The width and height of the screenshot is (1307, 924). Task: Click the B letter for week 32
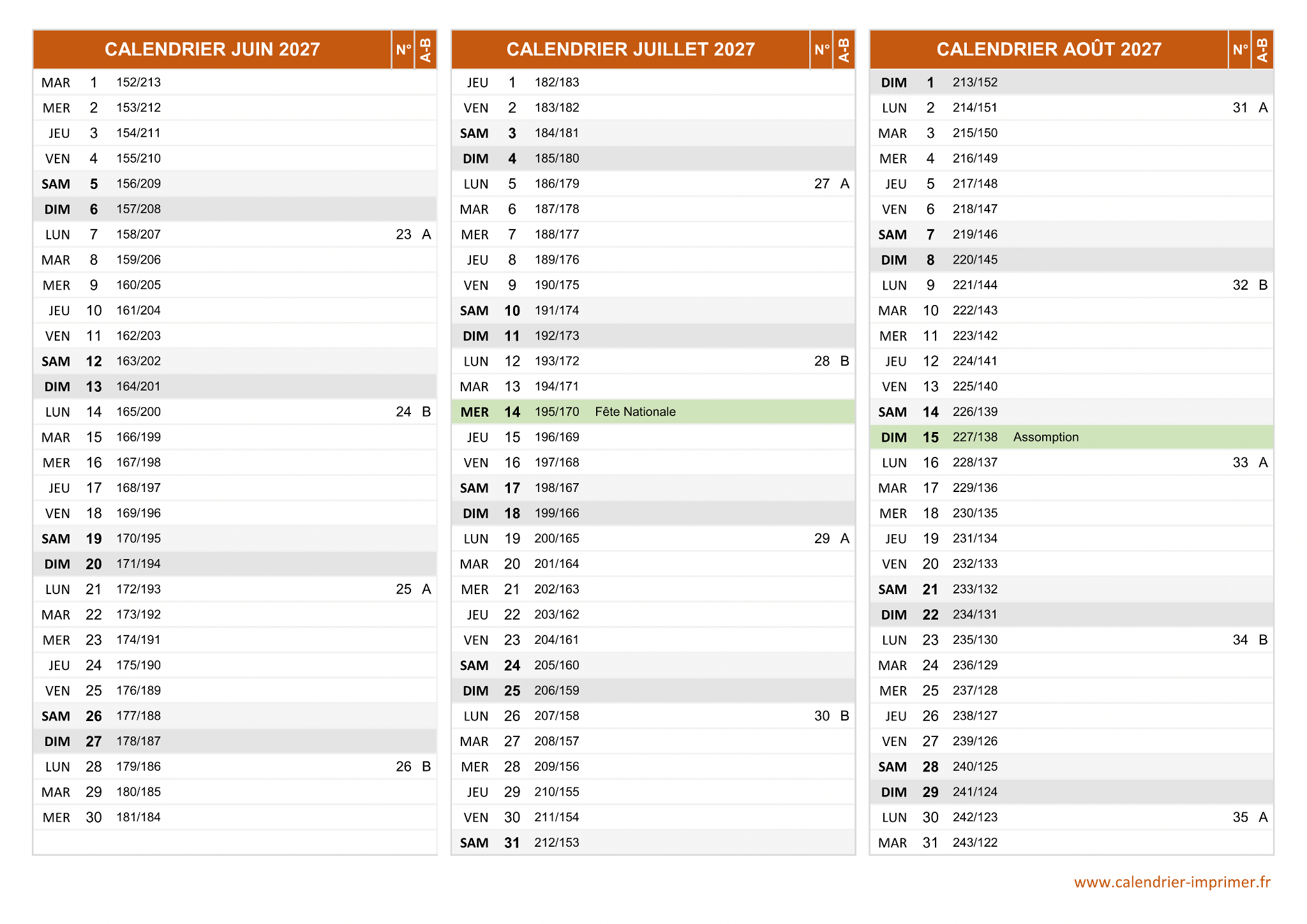tap(1263, 285)
